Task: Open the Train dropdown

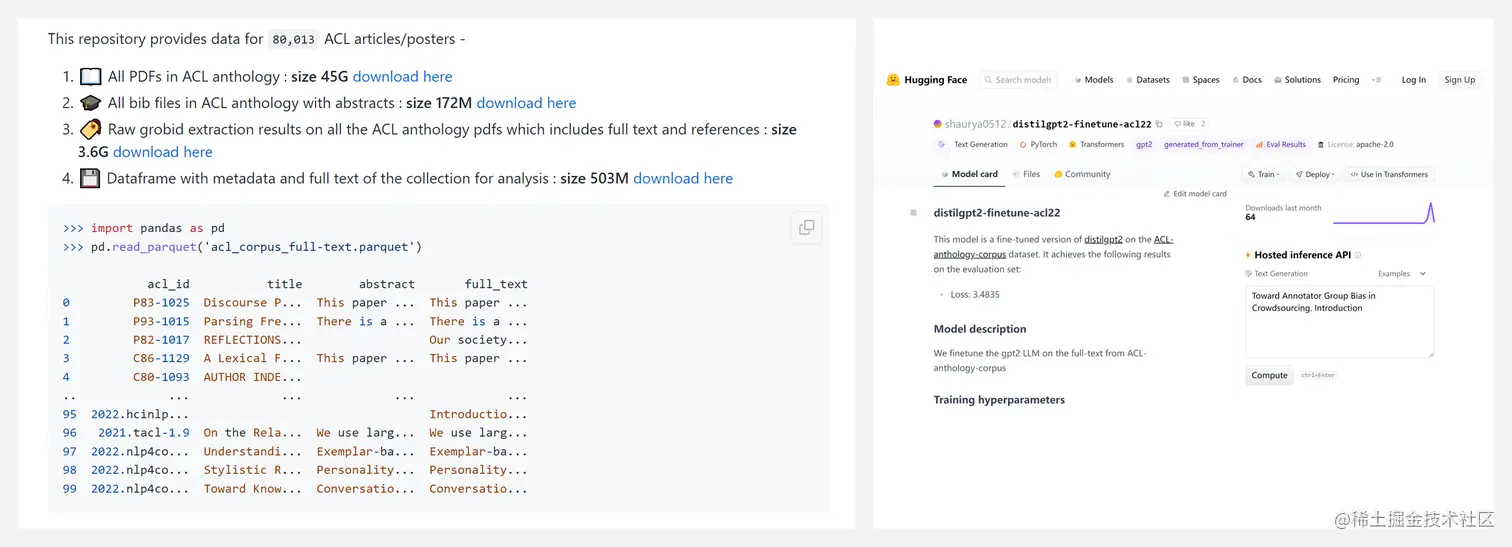Action: pos(1264,174)
